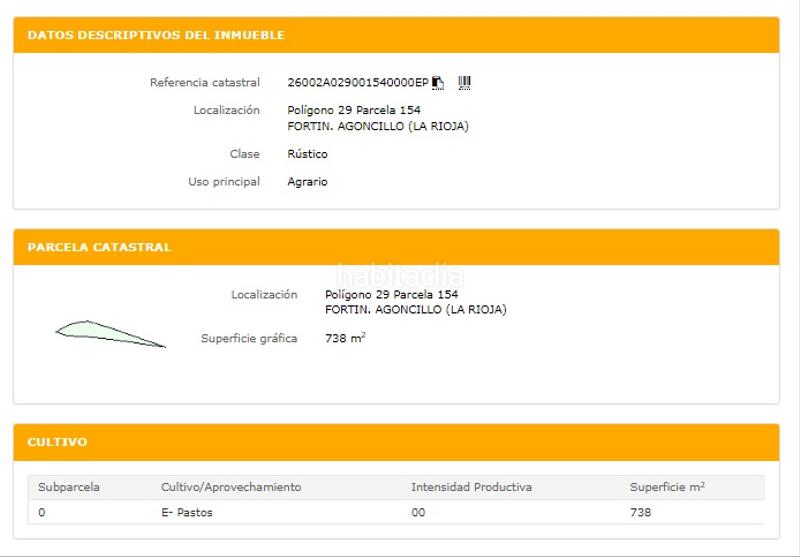Screen dimensions: 800x557
Task: Click the copy reference icon beside cadastral number
Action: [438, 83]
